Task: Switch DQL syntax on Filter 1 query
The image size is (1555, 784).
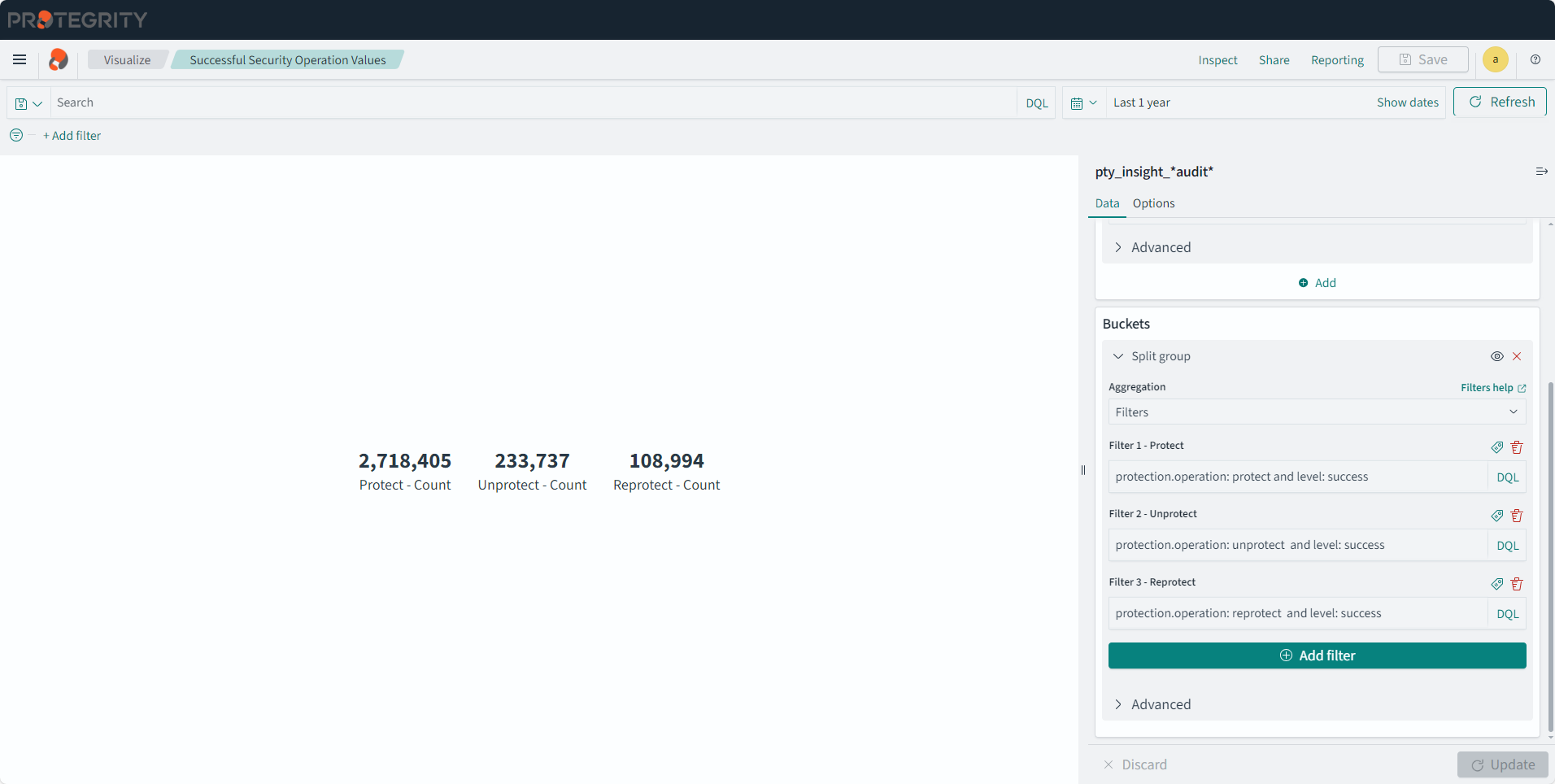Action: pyautogui.click(x=1507, y=477)
